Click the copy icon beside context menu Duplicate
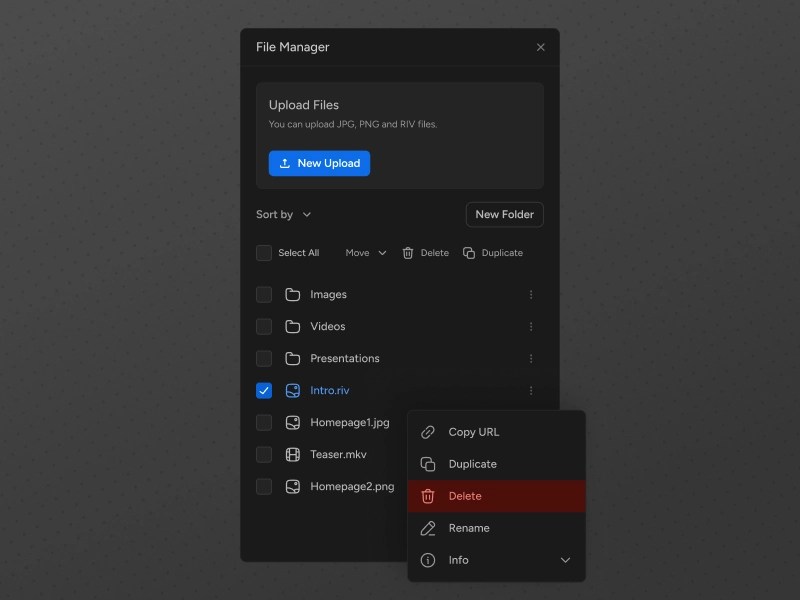Screen dimensions: 800x600 pos(428,464)
